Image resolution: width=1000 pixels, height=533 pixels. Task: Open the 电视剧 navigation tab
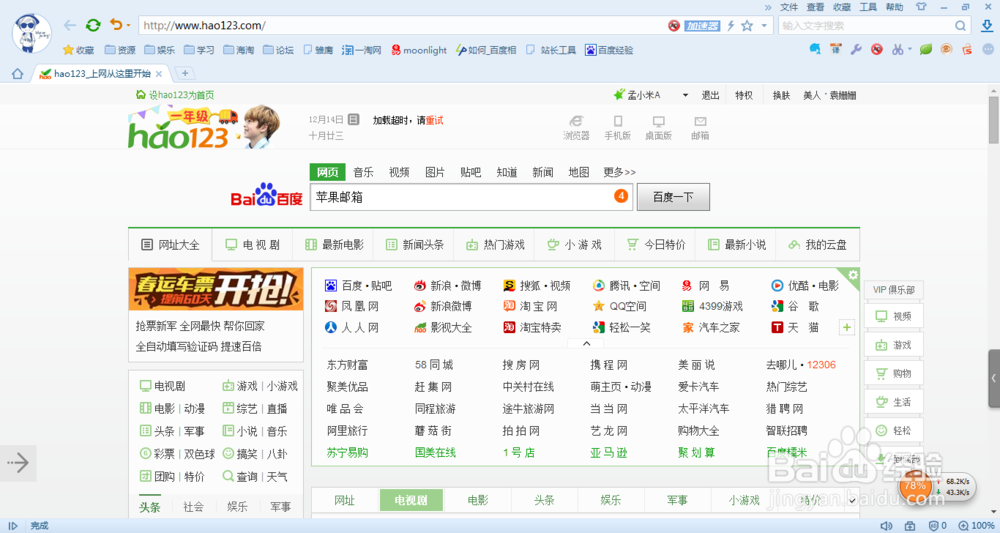[x=253, y=245]
